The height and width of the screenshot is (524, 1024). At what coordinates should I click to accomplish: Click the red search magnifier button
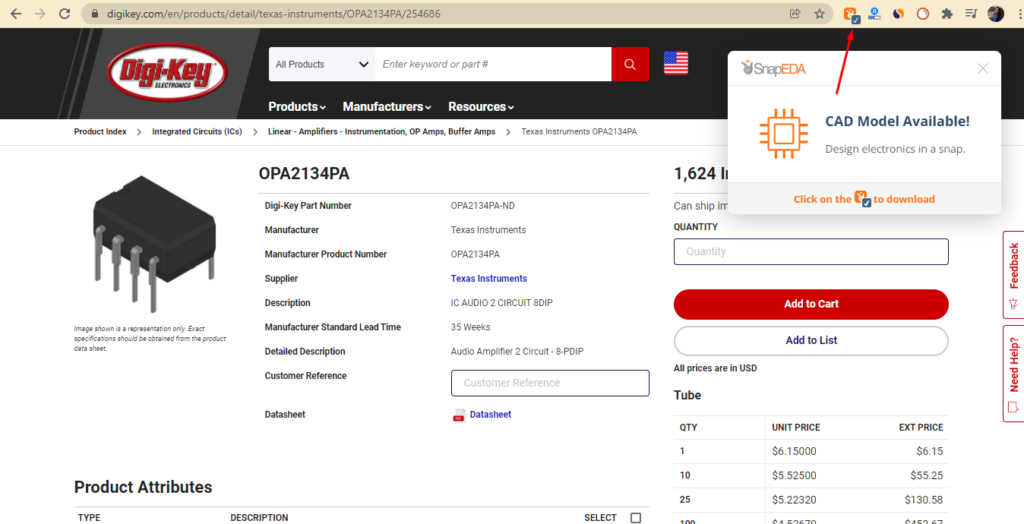[x=630, y=64]
